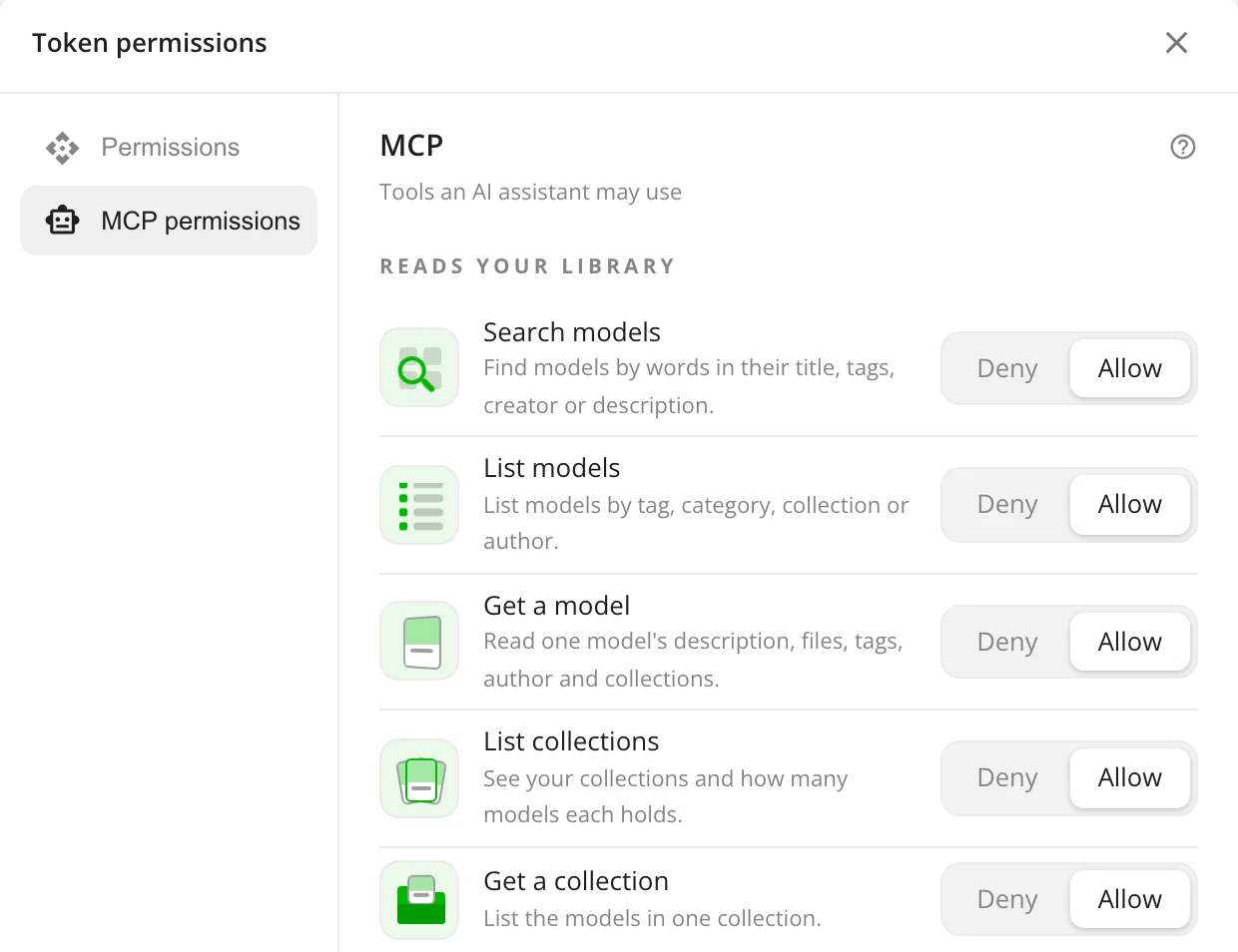Switch to the Permissions tab

tap(169, 148)
